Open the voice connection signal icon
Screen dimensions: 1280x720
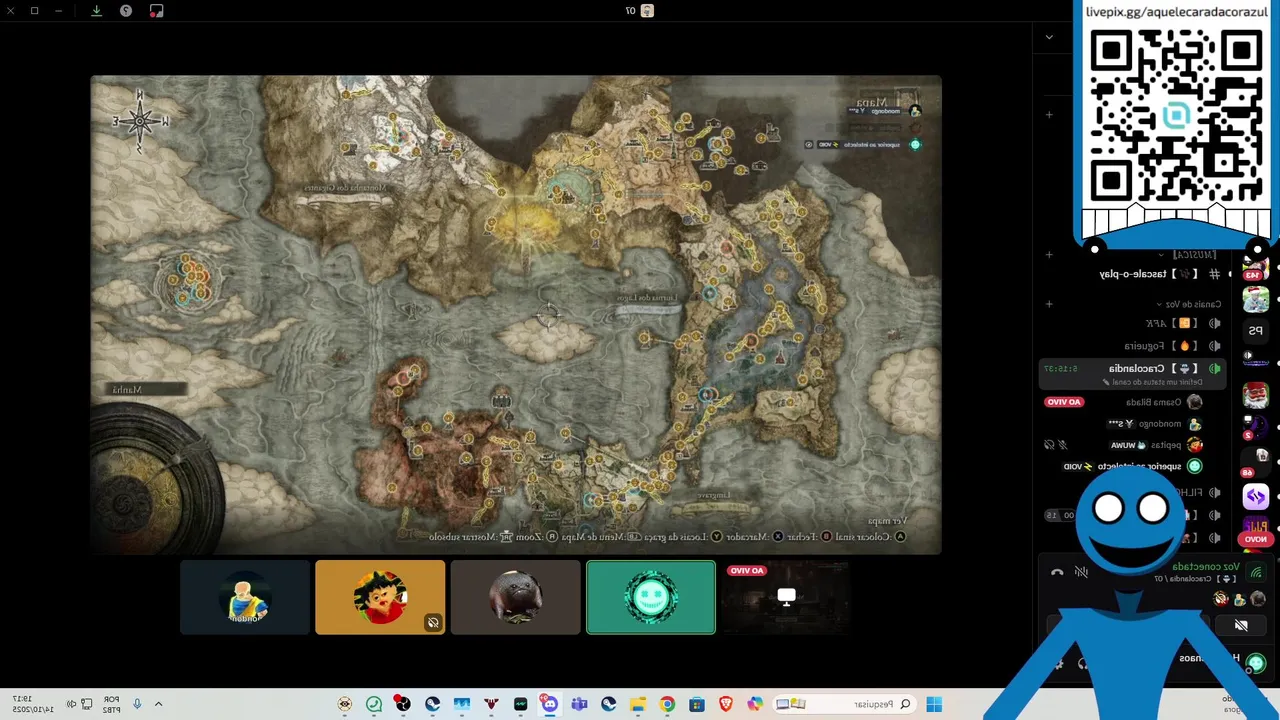coord(1257,571)
